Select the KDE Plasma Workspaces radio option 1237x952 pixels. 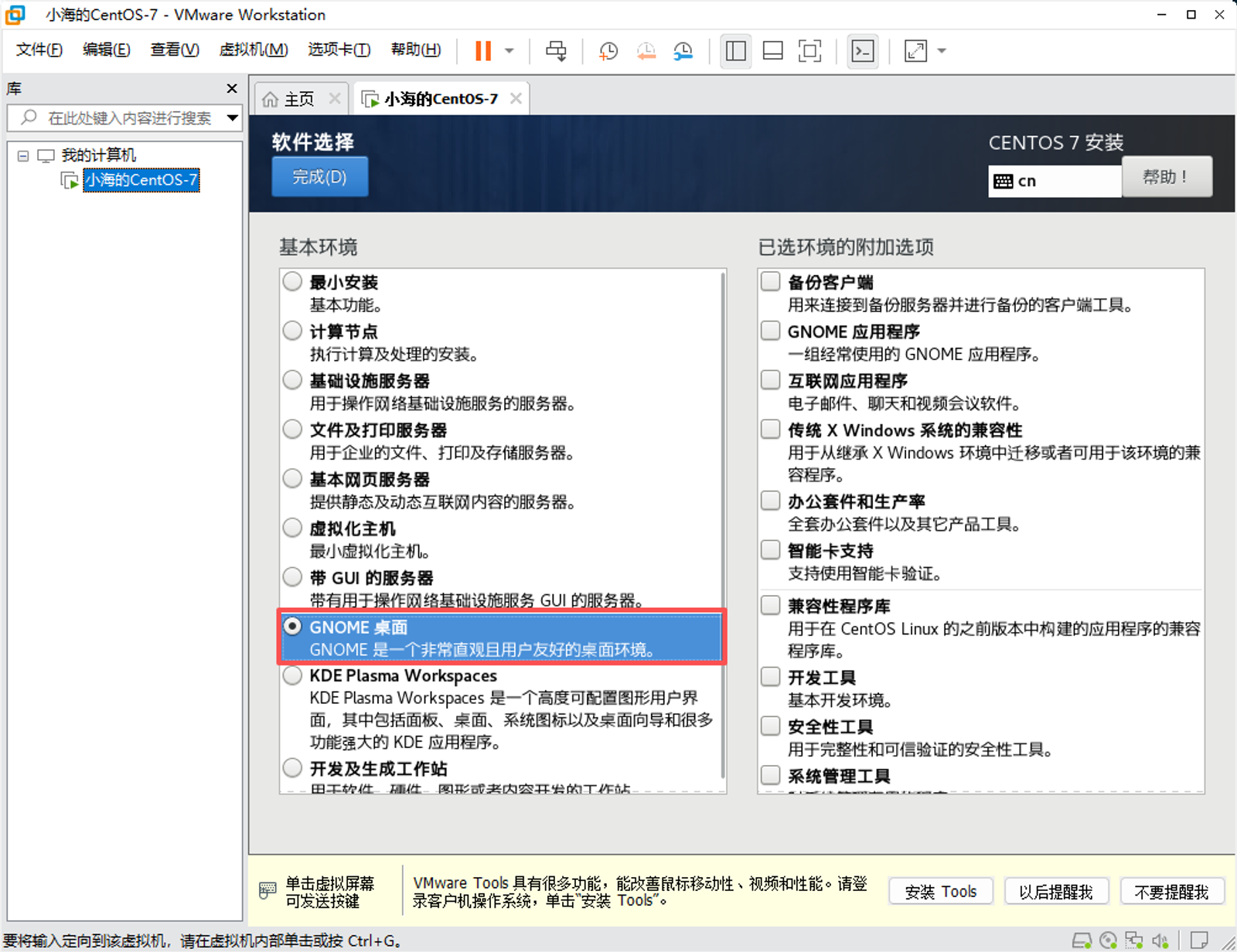coord(292,675)
